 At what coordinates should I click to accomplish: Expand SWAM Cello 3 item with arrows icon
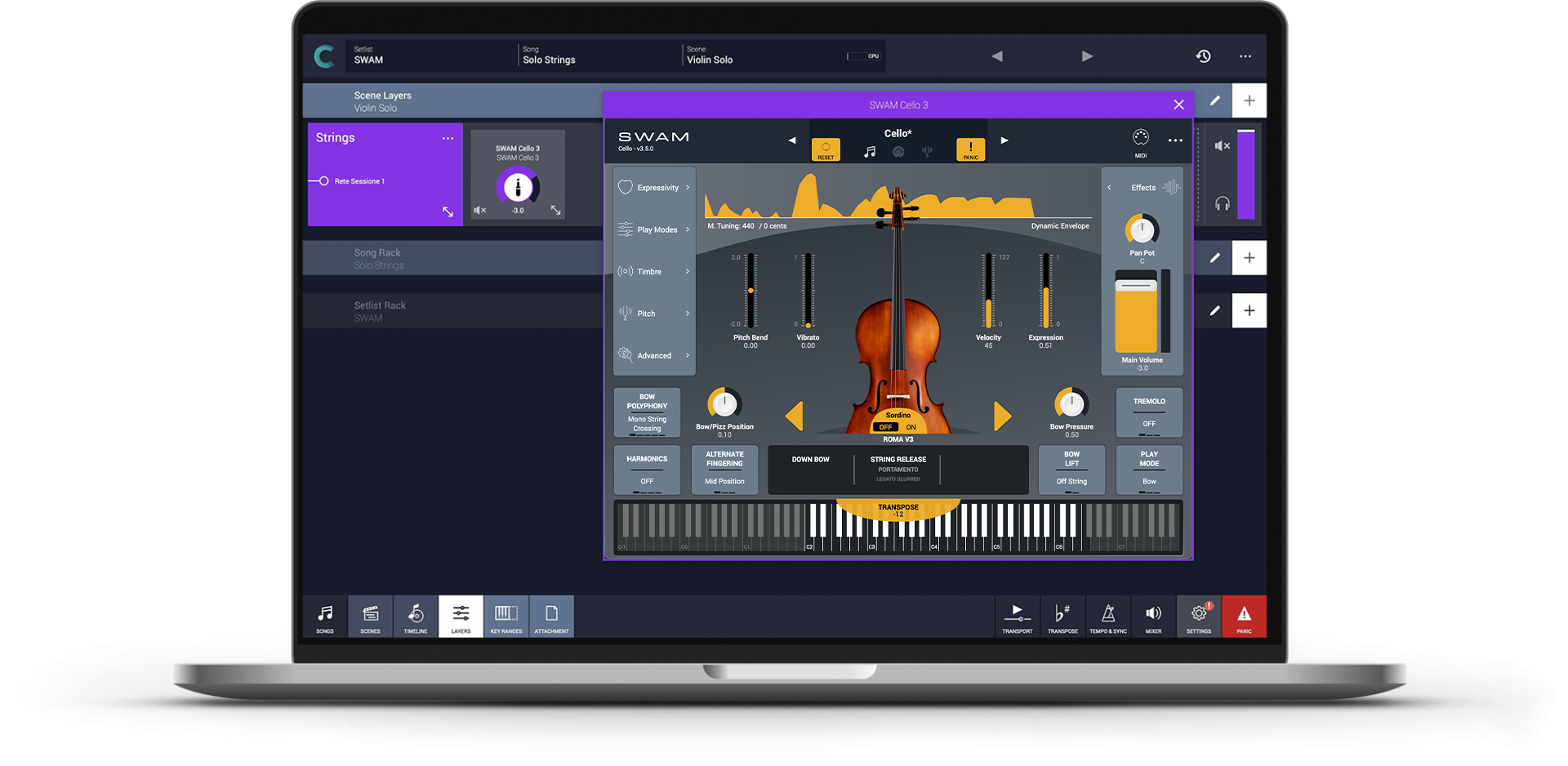[555, 210]
